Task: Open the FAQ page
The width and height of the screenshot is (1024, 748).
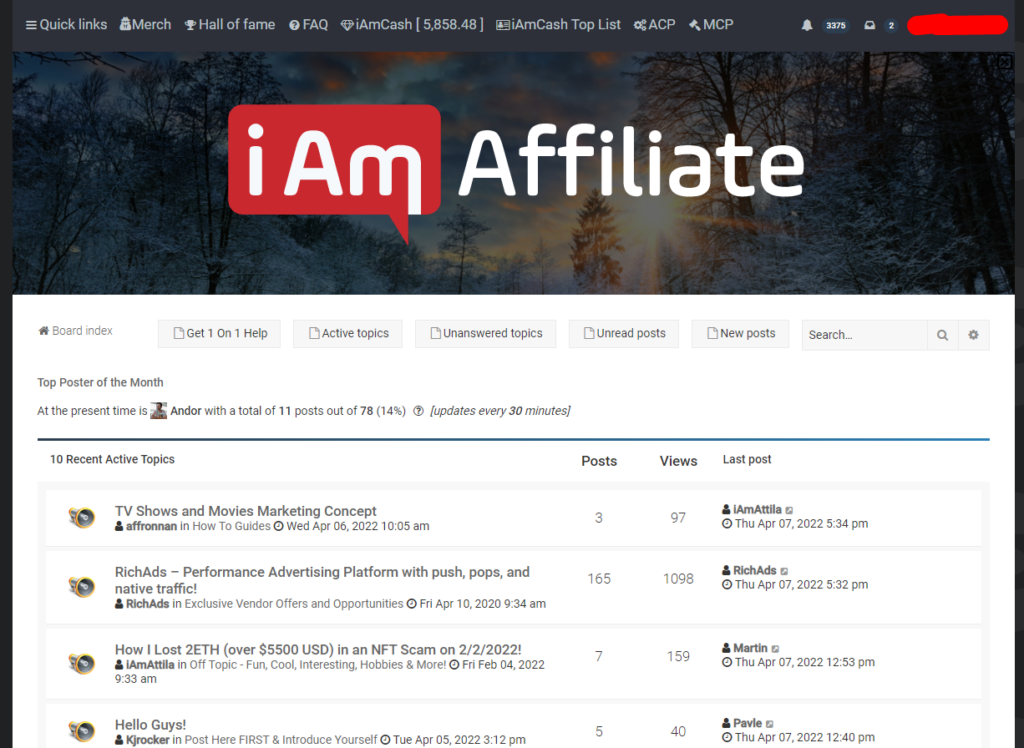Action: [308, 24]
